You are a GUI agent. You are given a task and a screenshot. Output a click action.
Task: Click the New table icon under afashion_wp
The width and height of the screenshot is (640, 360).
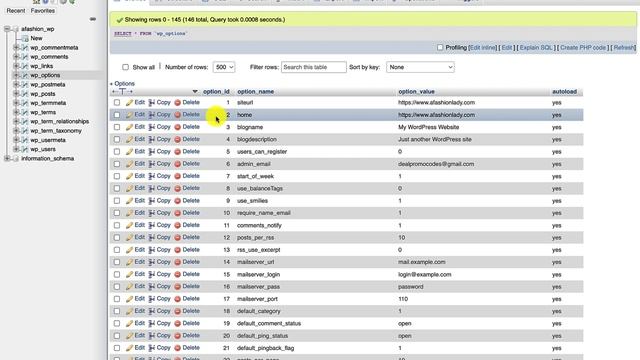tap(25, 38)
